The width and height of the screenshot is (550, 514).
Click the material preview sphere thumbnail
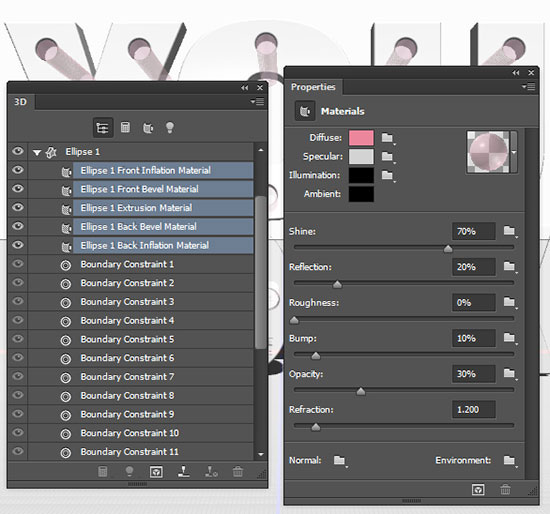tap(488, 152)
